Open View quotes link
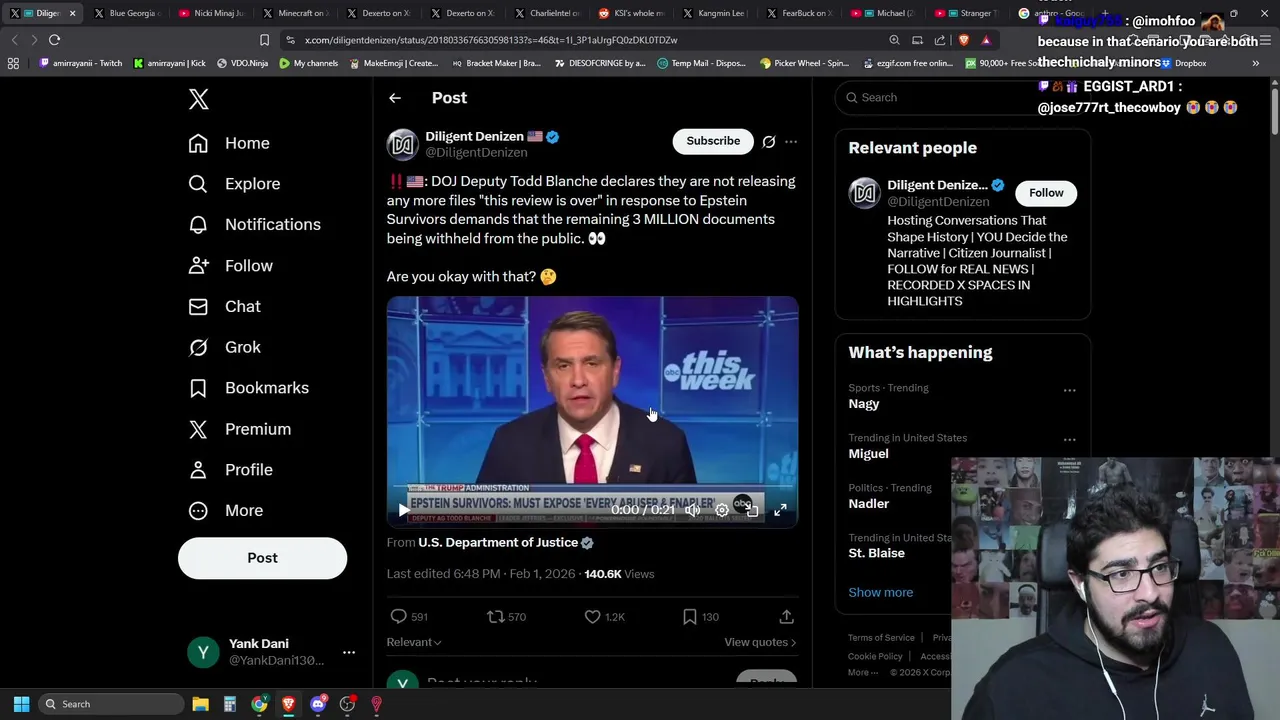1280x720 pixels. [x=760, y=642]
